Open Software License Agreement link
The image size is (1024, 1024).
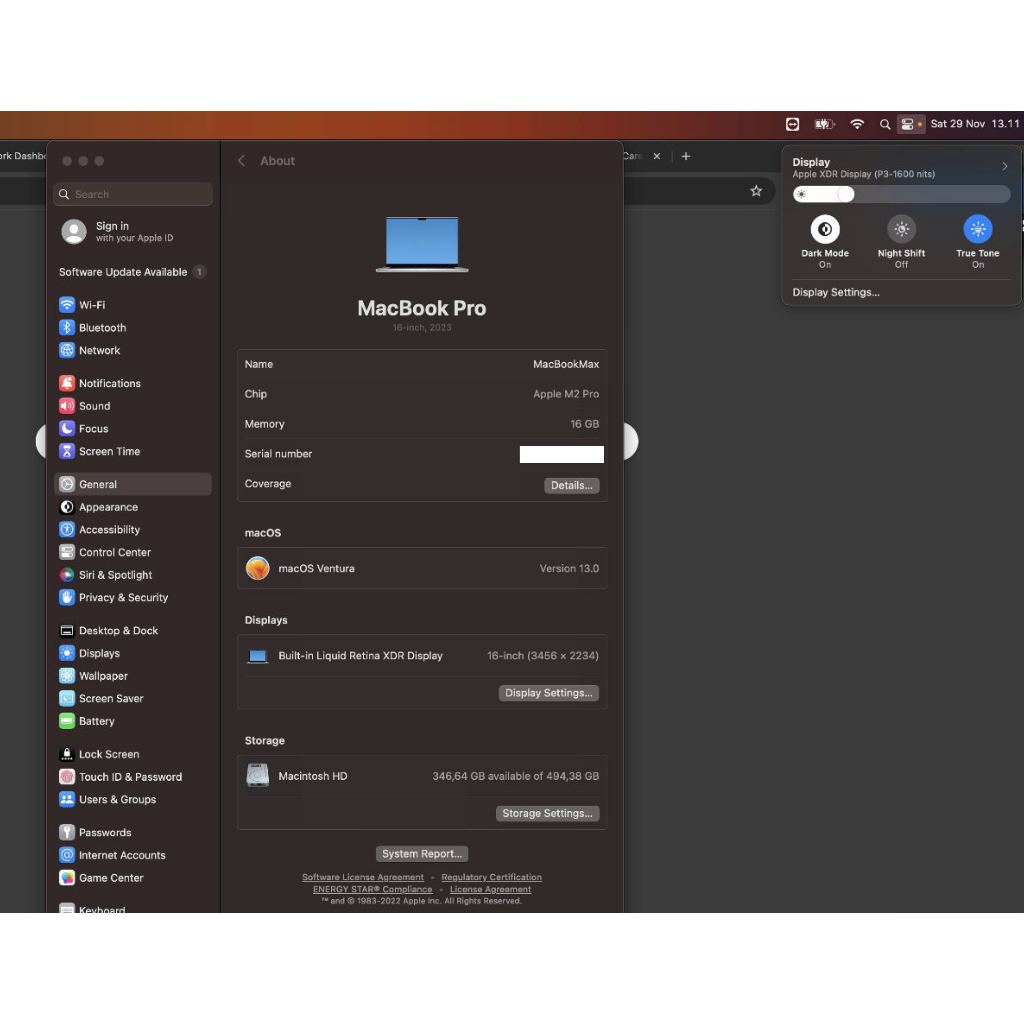click(362, 877)
